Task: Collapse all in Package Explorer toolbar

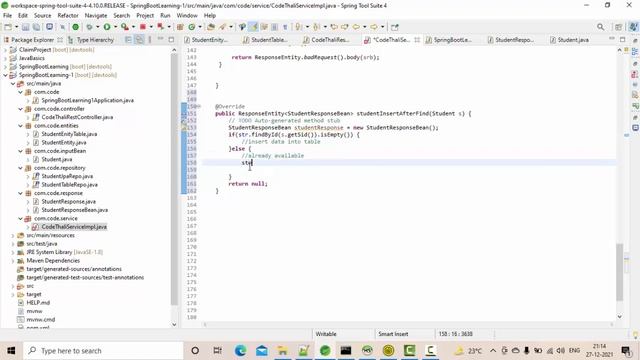Action: pos(128,40)
